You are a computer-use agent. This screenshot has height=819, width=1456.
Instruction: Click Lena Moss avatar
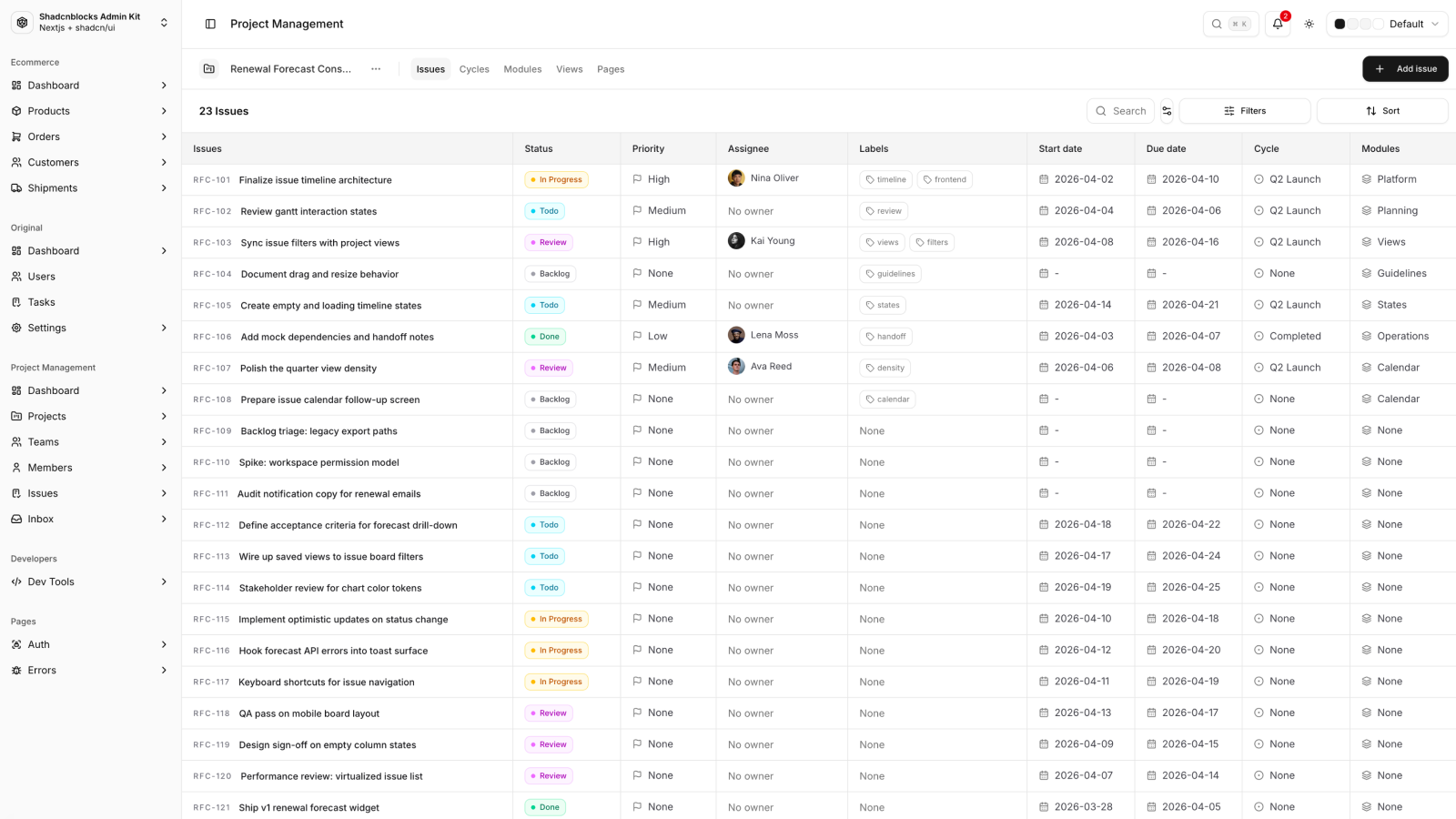(736, 335)
